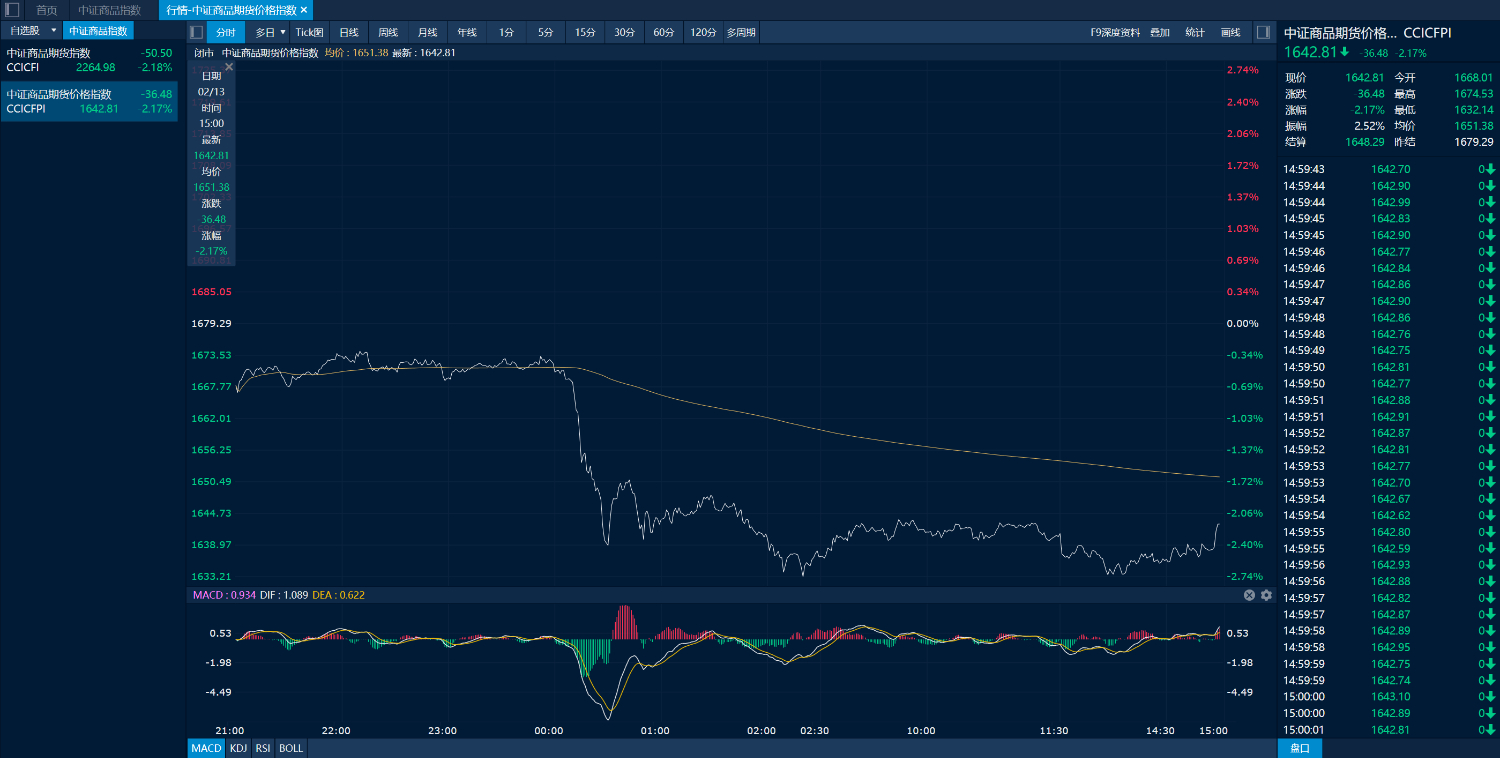Open the 中证商品指数 top tab
The height and width of the screenshot is (758, 1500).
click(x=110, y=10)
